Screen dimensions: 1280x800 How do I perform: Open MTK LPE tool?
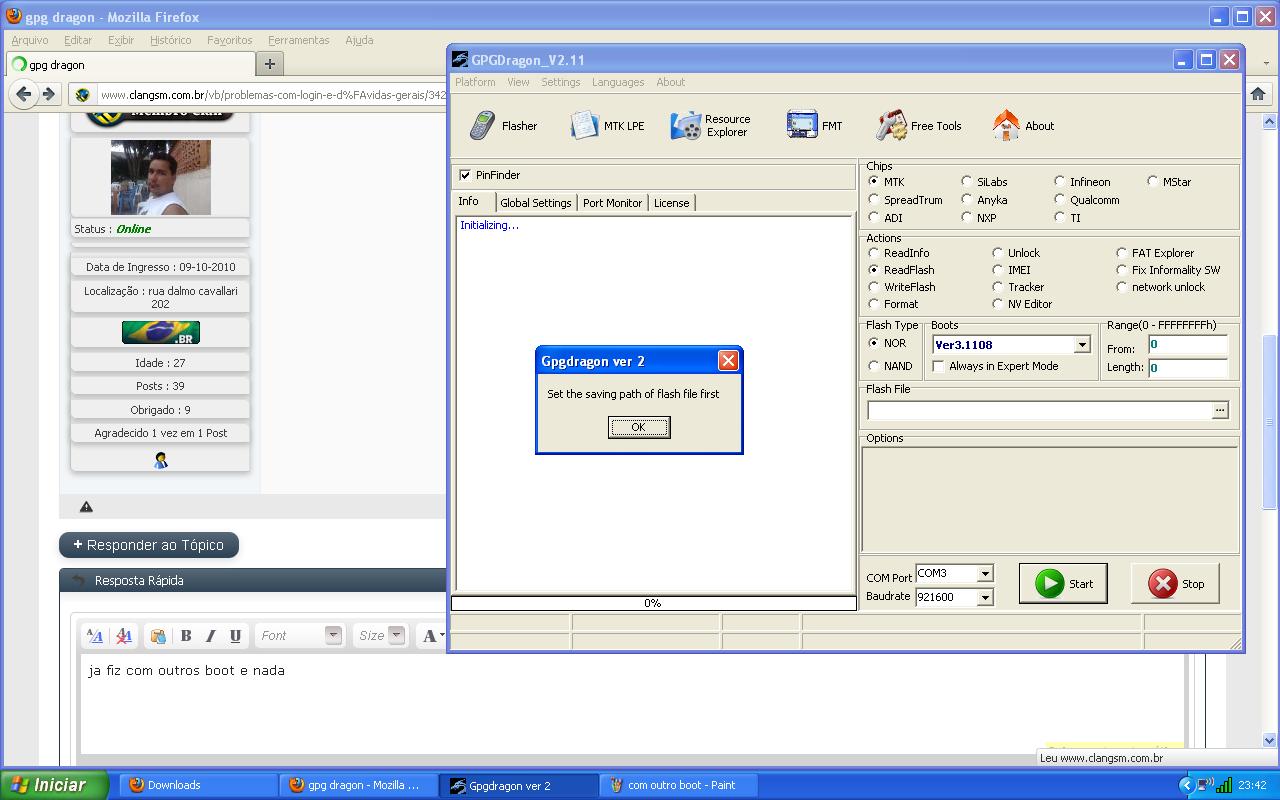[607, 126]
